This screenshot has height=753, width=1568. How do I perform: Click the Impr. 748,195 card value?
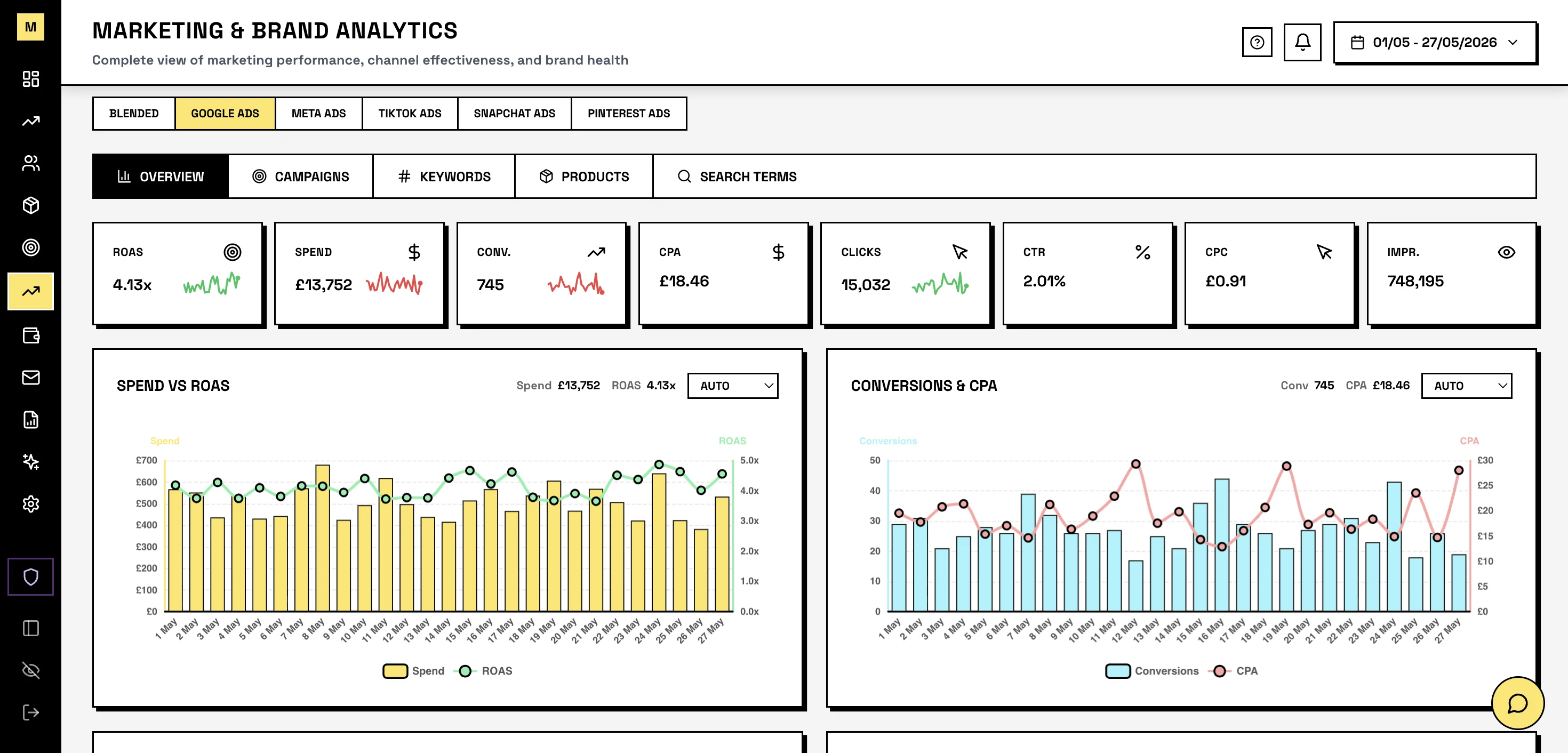(1415, 281)
